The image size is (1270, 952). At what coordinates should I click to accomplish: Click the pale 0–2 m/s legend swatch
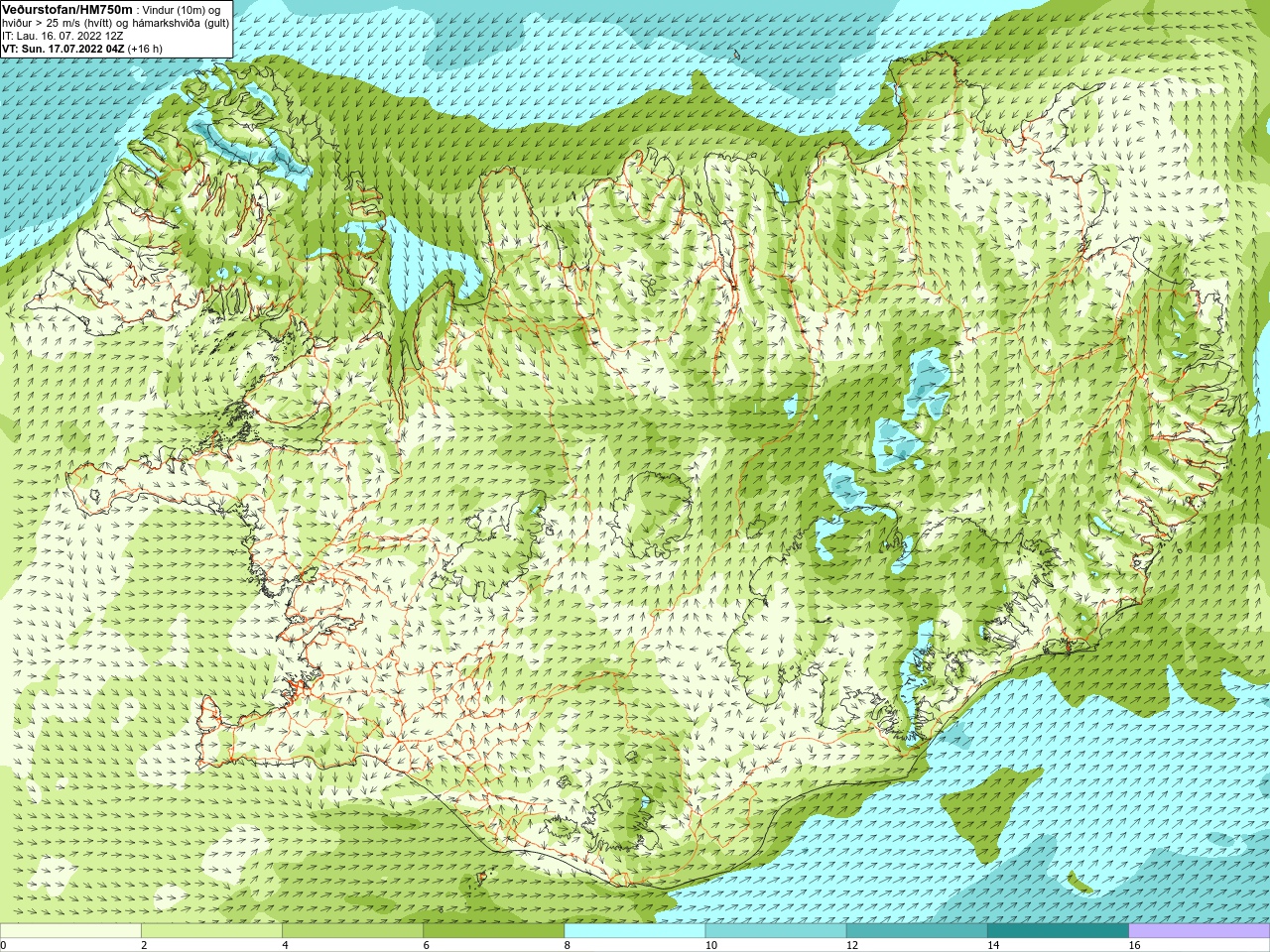point(70,931)
